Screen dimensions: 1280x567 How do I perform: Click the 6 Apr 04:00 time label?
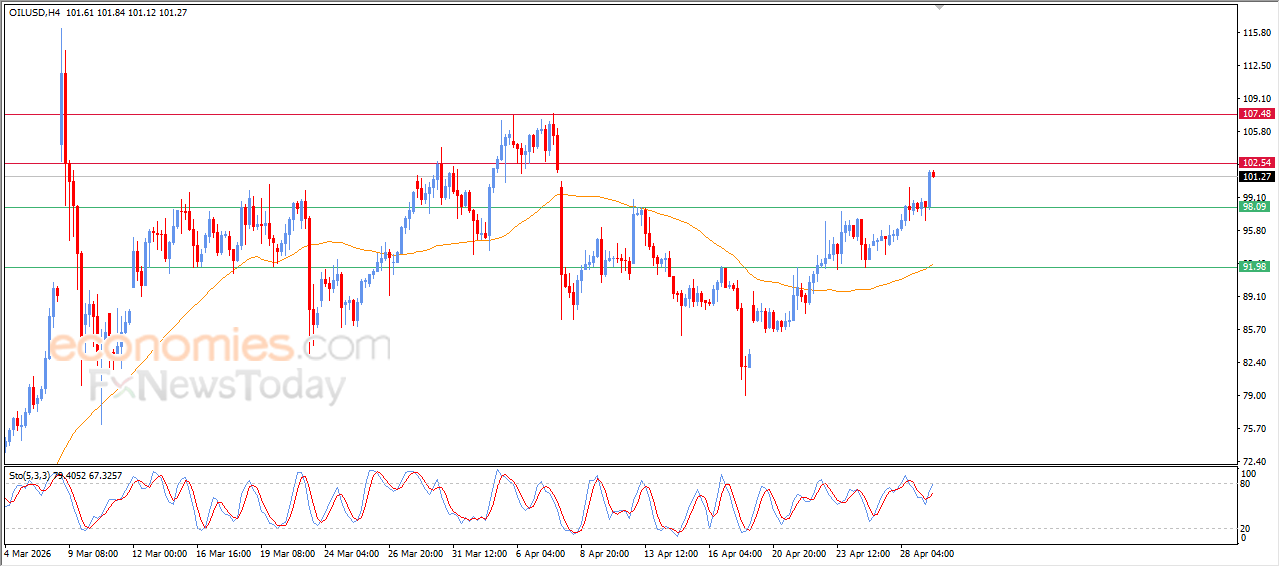click(543, 553)
